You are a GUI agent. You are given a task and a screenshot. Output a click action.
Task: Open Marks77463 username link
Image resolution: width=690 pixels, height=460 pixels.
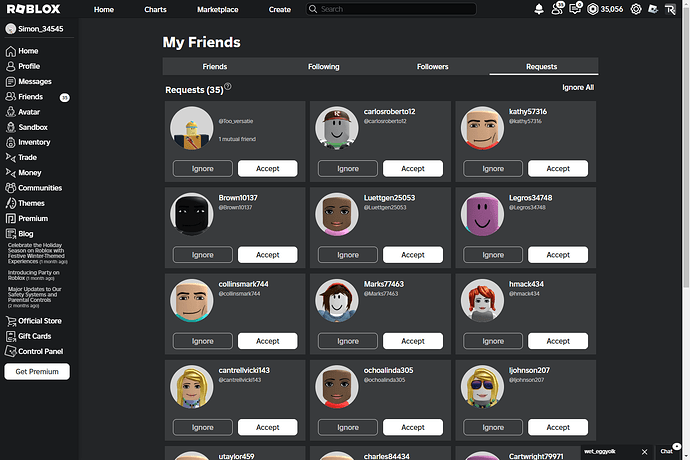[x=384, y=284]
